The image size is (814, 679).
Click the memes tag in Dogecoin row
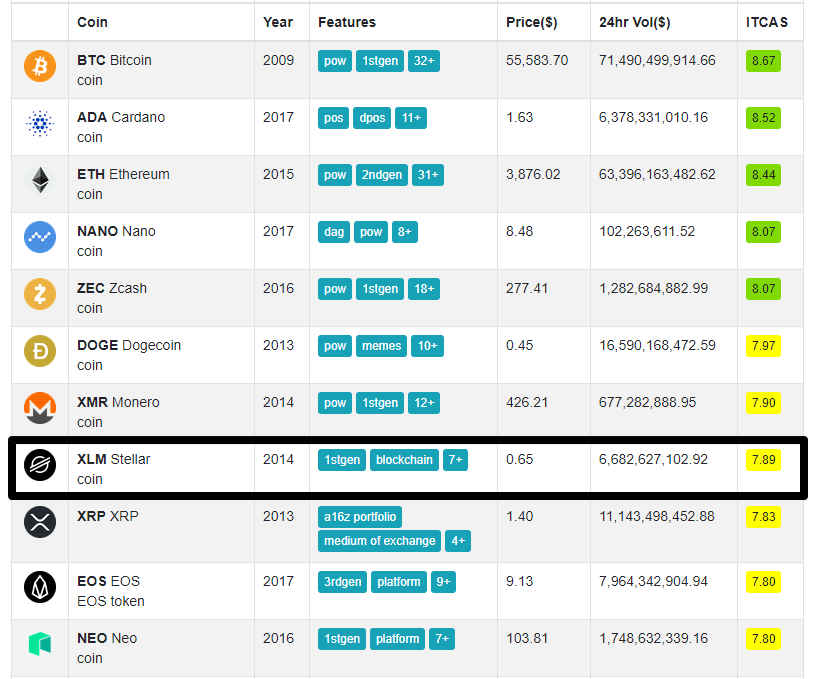point(382,346)
